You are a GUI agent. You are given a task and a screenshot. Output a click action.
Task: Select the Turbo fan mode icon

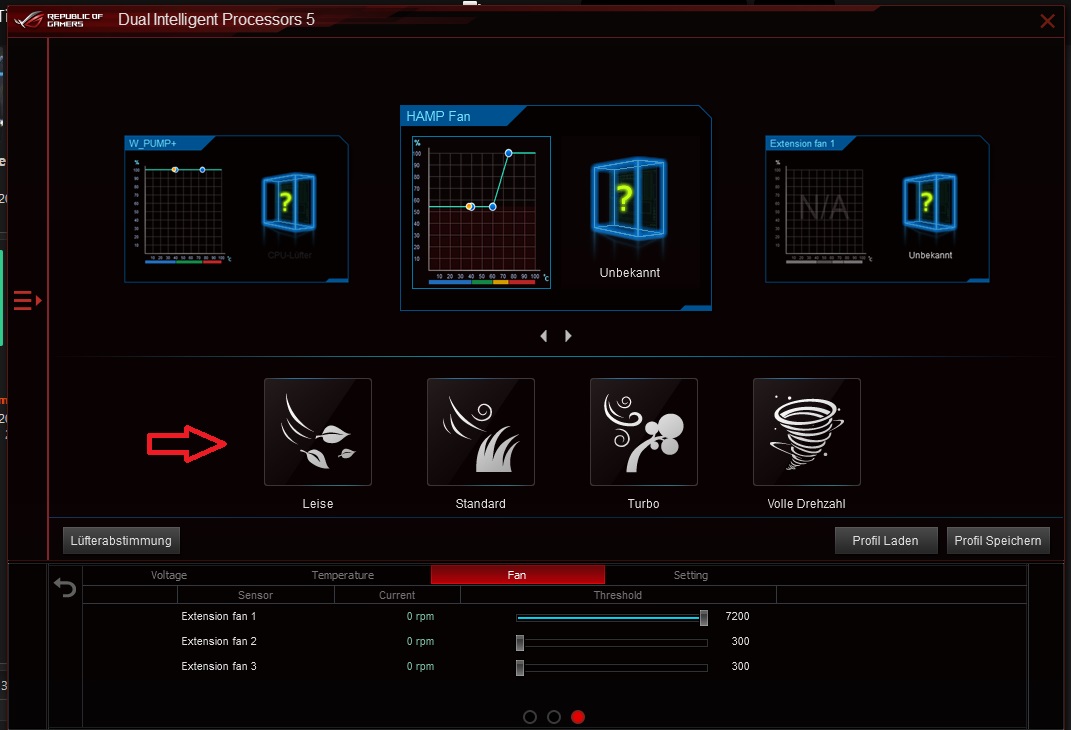click(x=643, y=432)
